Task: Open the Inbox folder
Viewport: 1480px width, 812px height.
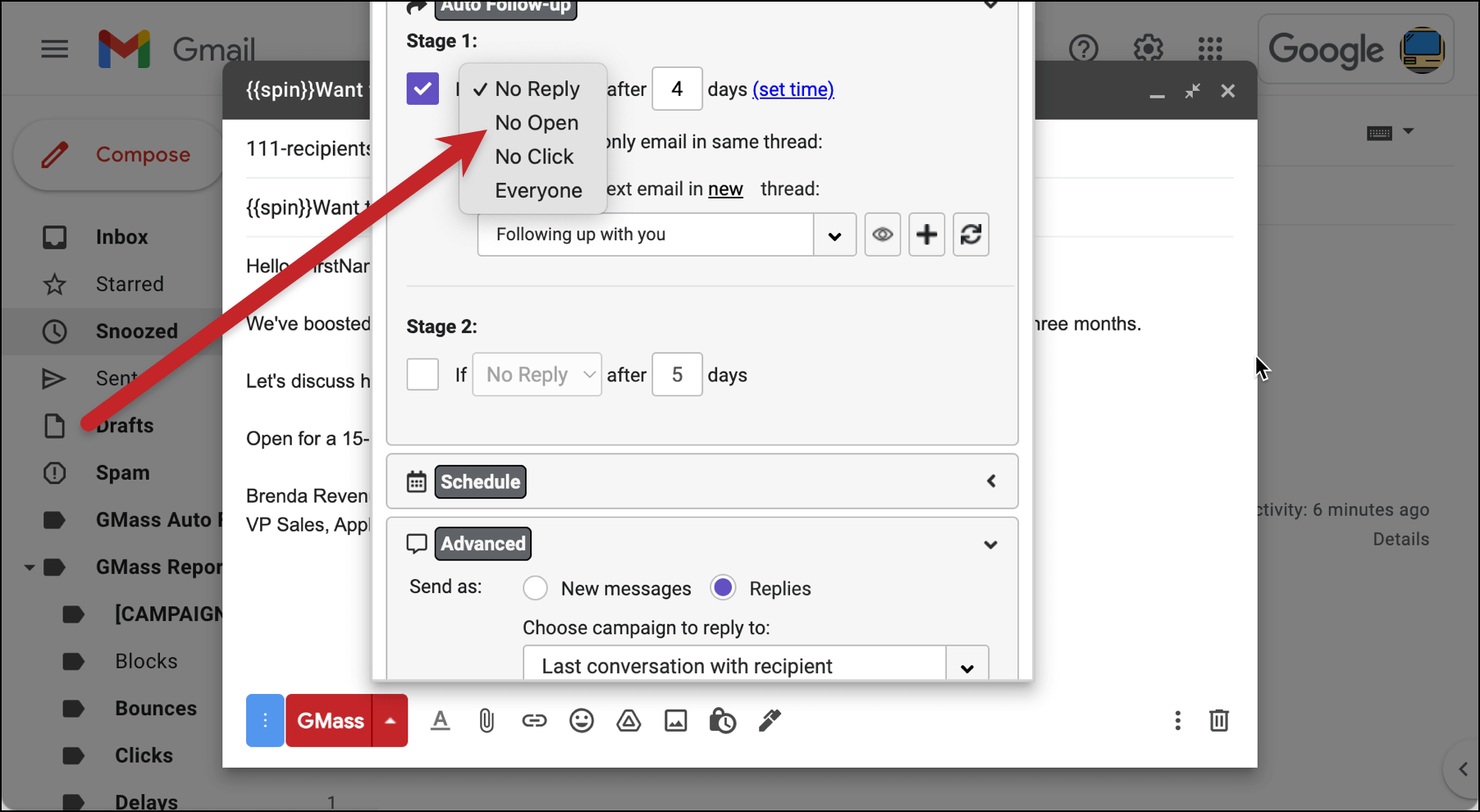Action: coord(121,237)
